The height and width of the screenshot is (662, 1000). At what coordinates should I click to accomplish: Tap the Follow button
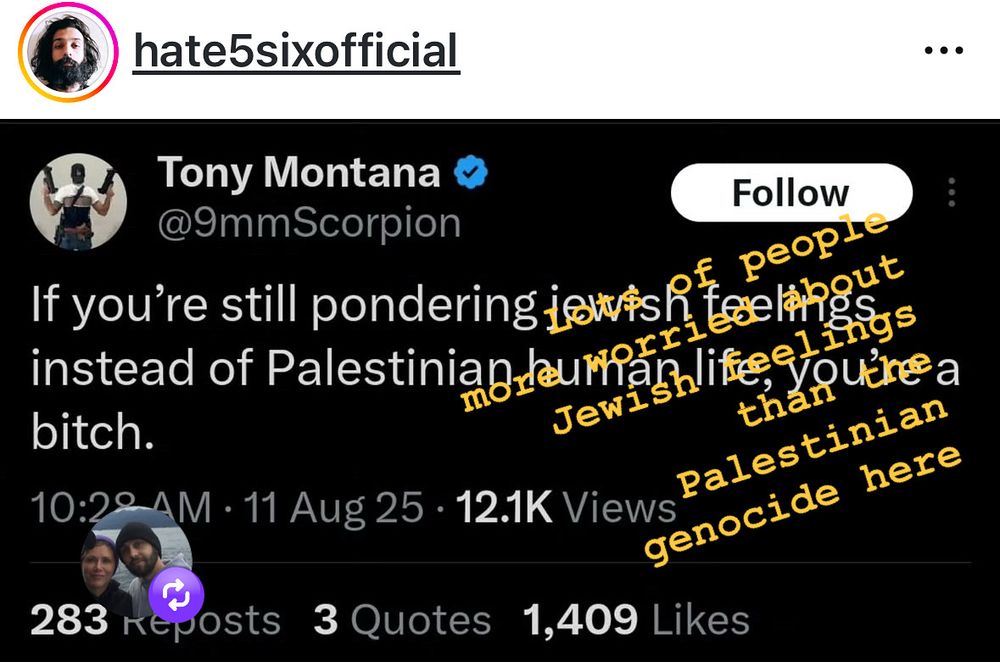pos(791,191)
